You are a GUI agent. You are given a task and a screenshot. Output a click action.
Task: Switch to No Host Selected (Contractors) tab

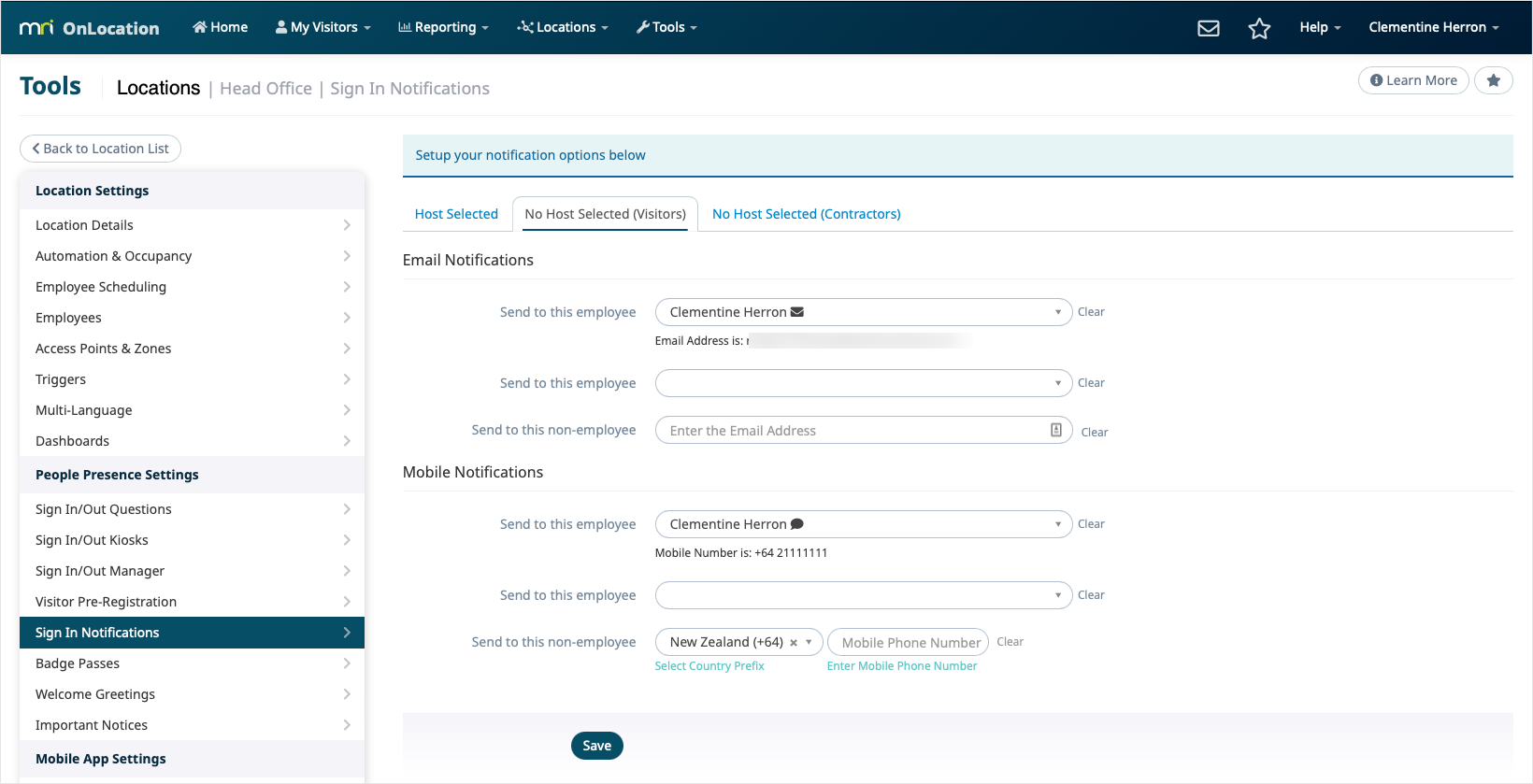[x=807, y=214]
